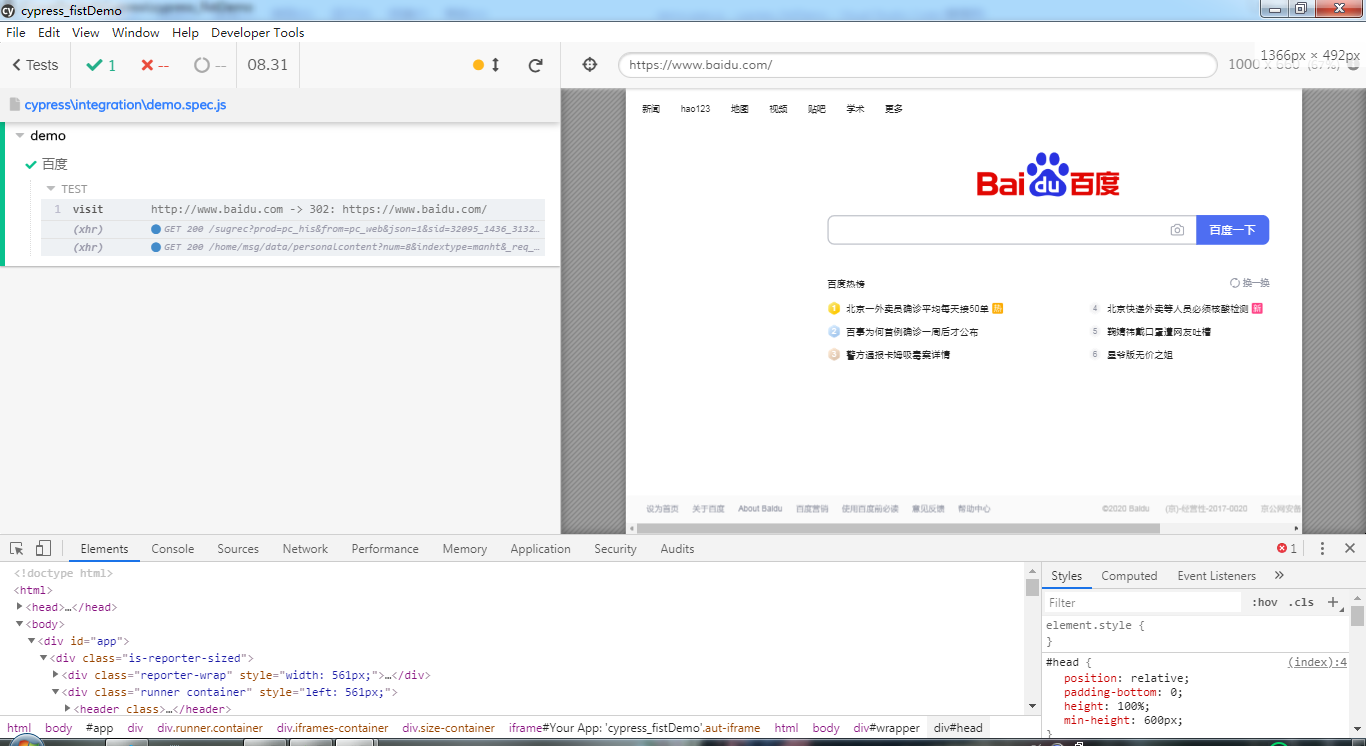This screenshot has width=1366, height=746.
Task: Open the cypress\integration\demo.spec.js file link
Action: [125, 104]
